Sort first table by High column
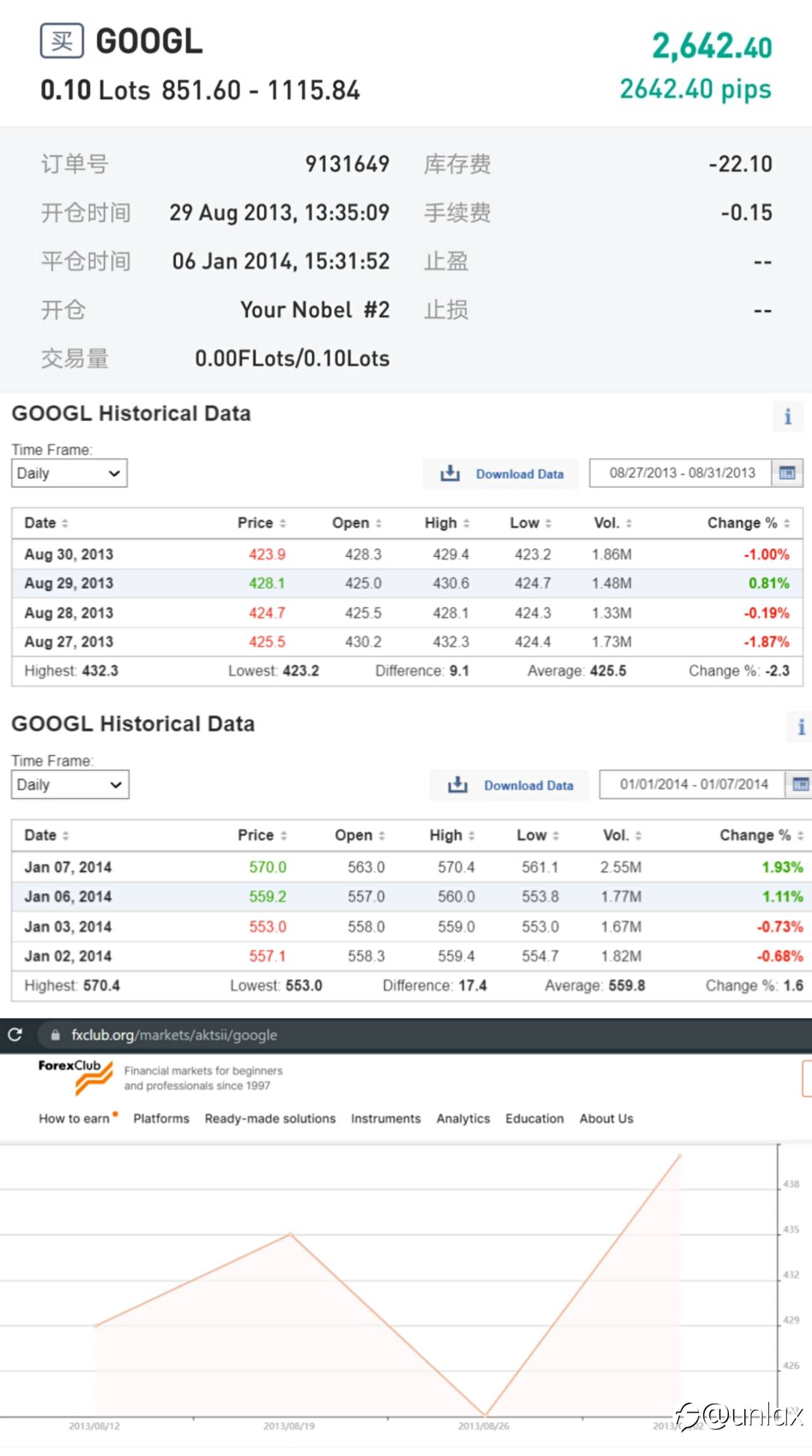 (466, 523)
